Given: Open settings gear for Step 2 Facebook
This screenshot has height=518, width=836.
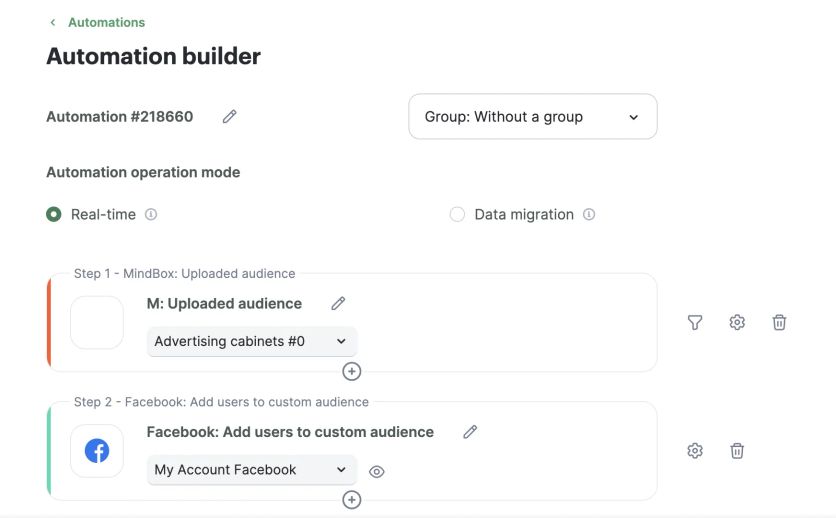Looking at the screenshot, I should pos(695,451).
